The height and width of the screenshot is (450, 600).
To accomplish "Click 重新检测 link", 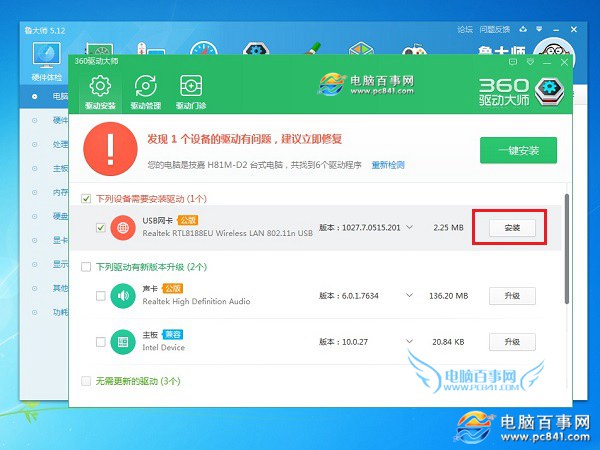I will pos(388,164).
